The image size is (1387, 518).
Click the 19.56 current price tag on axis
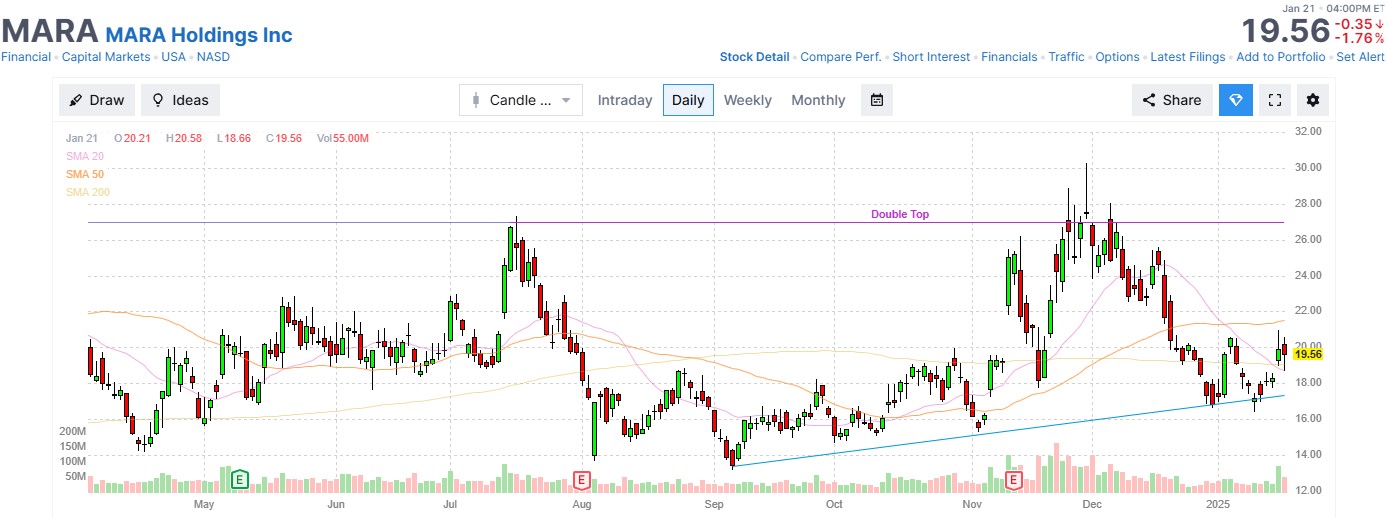click(1308, 354)
